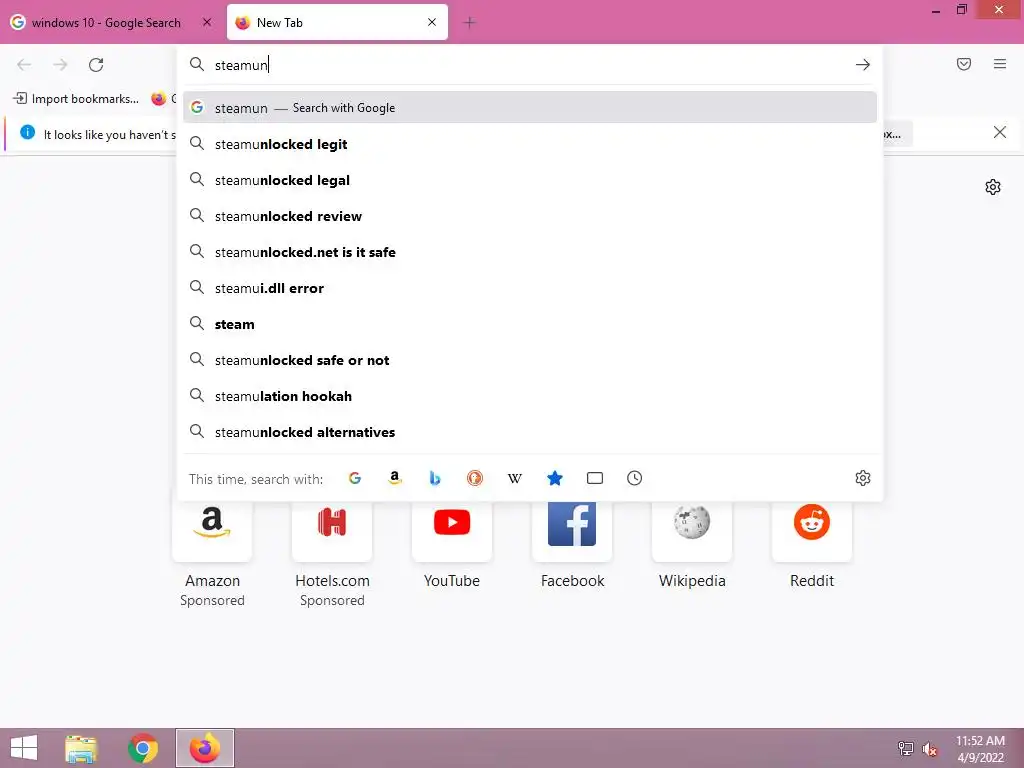Go forward one page
The height and width of the screenshot is (768, 1024).
[x=60, y=65]
